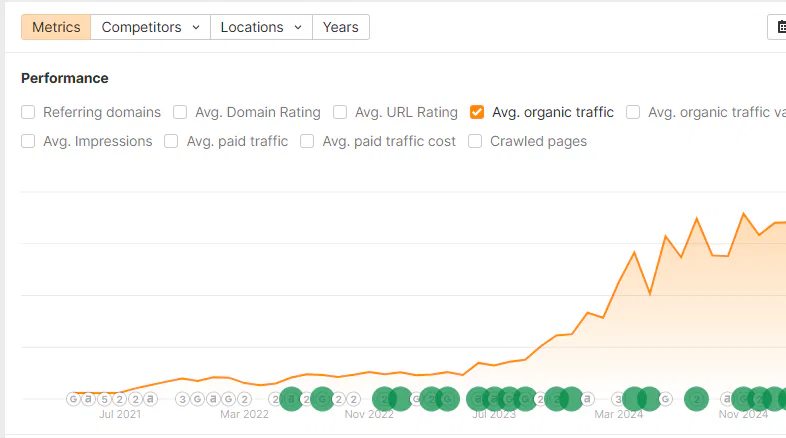Screen dimensions: 786x438
Task: Uncheck the Avg. organic traffic checkbox
Action: tap(477, 112)
